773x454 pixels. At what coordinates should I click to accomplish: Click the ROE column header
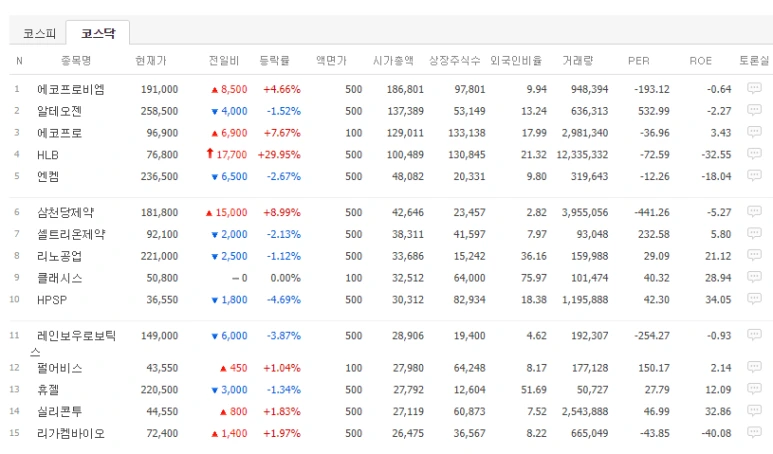point(700,61)
